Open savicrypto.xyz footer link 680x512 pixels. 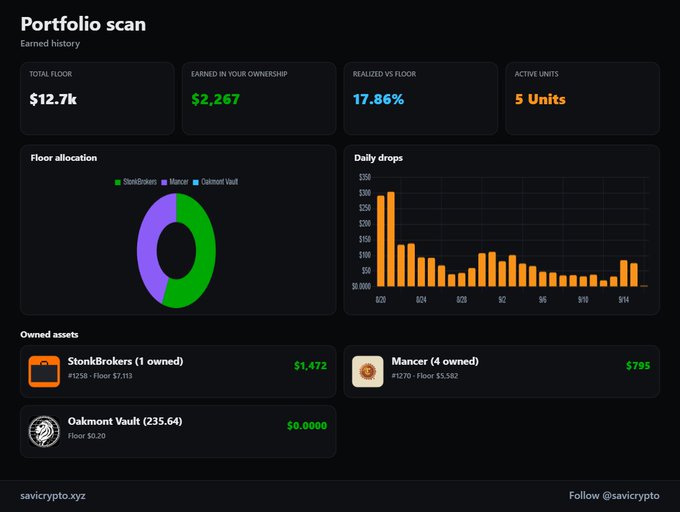point(53,496)
